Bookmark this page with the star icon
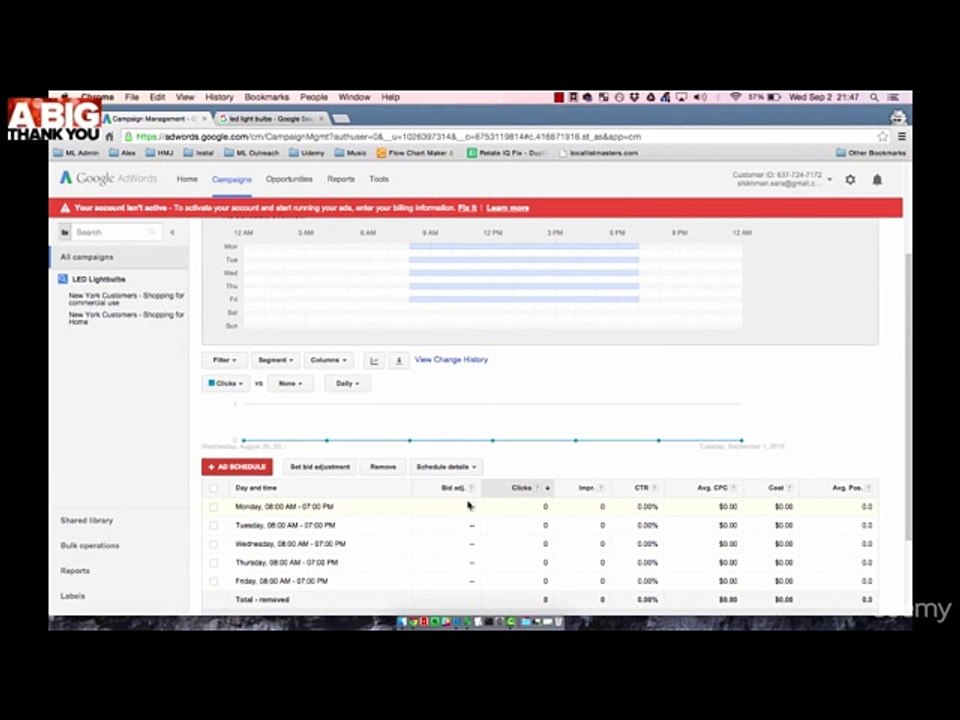 click(x=882, y=137)
